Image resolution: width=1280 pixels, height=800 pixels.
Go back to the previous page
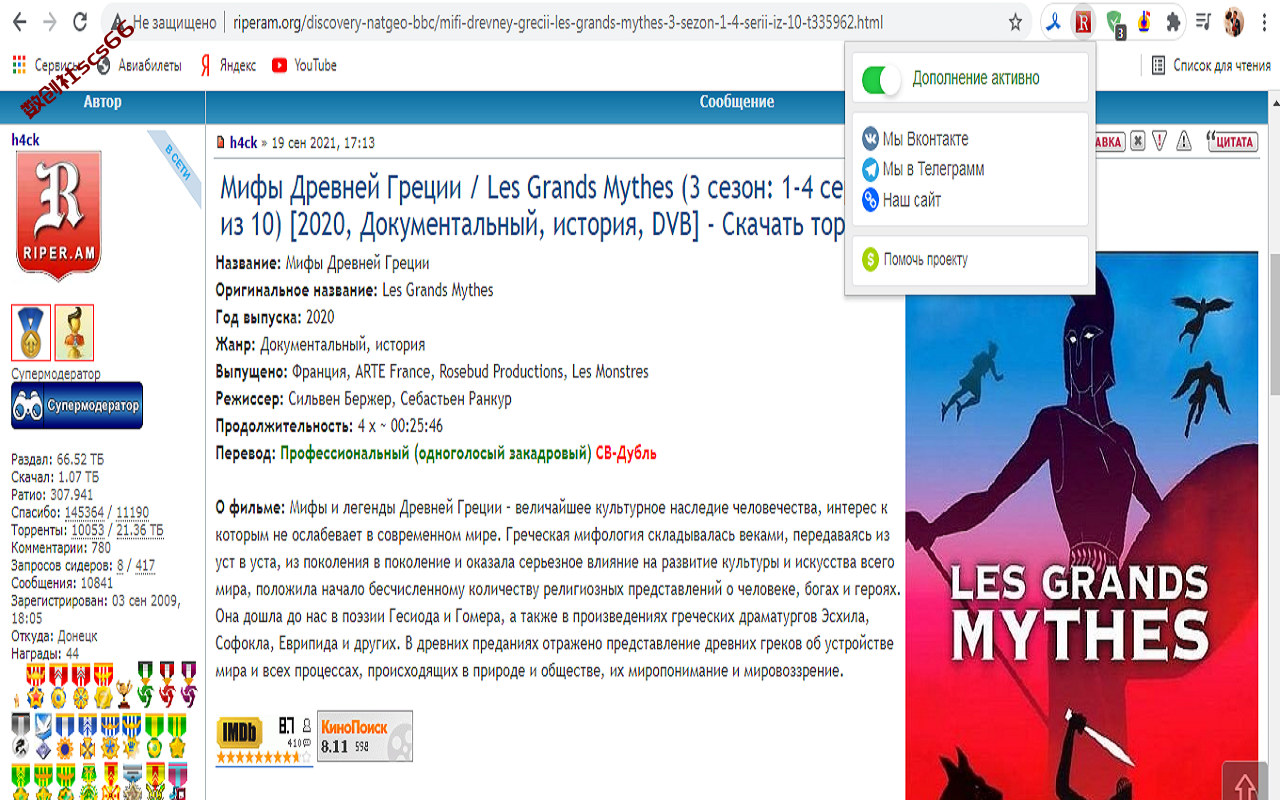click(x=20, y=22)
